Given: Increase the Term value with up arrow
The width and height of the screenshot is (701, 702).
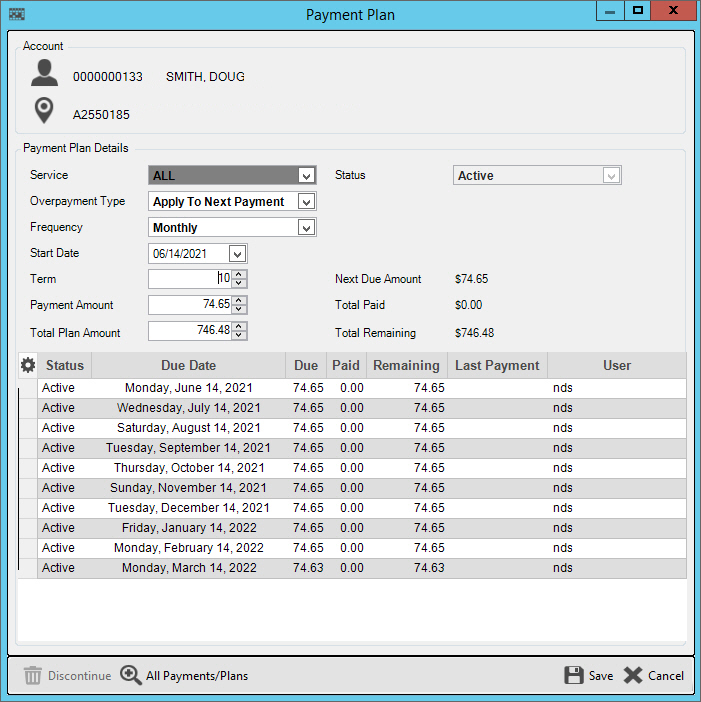Looking at the screenshot, I should tap(239, 274).
